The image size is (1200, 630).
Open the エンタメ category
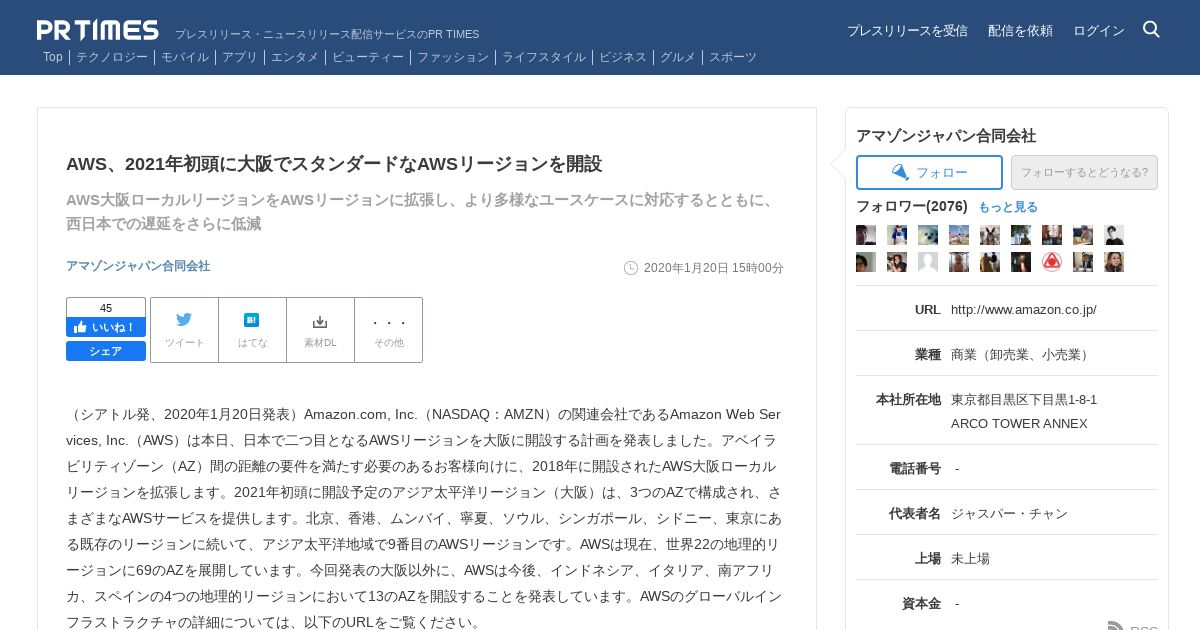click(295, 57)
